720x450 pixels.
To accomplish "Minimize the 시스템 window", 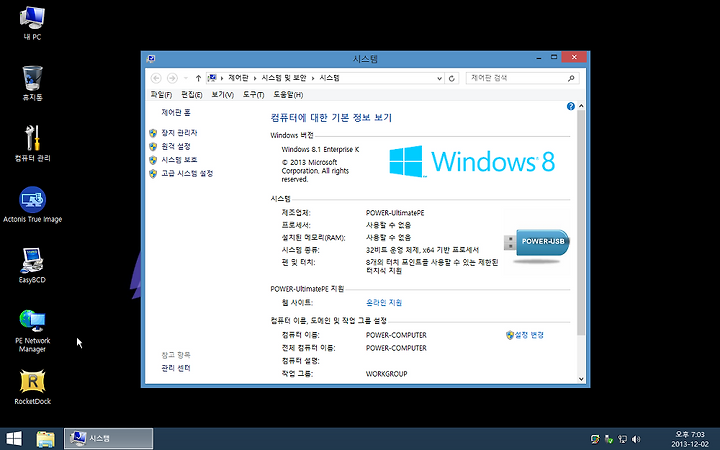I will (x=539, y=58).
